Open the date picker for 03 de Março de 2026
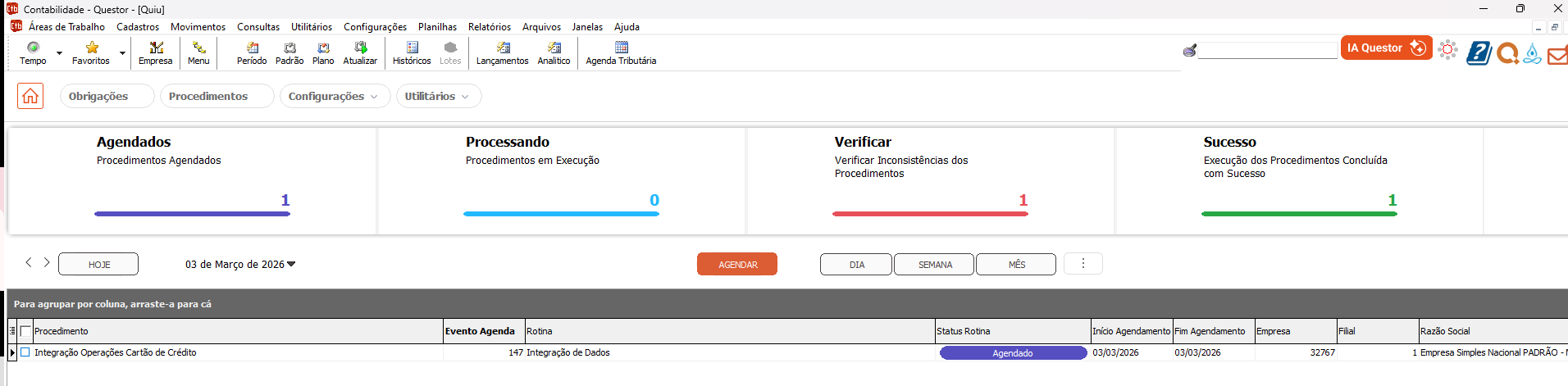 [240, 264]
